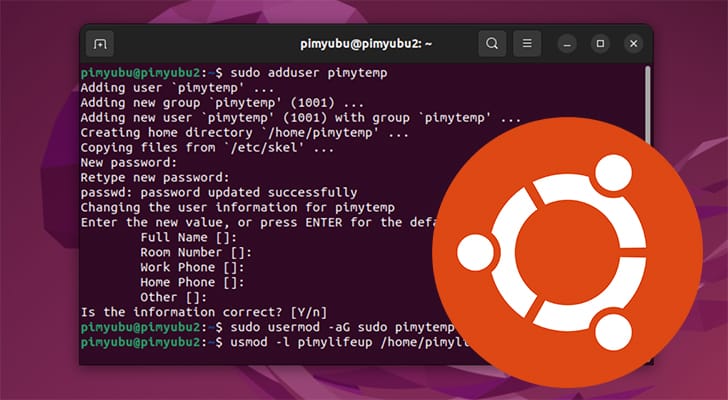
Task: Click the 'Room Number []:' line
Action: (196, 252)
